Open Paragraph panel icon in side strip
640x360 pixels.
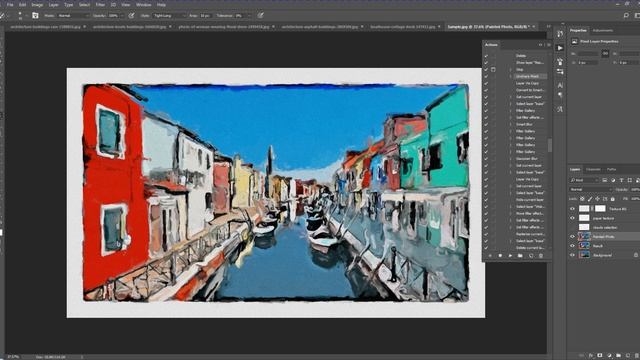560,95
